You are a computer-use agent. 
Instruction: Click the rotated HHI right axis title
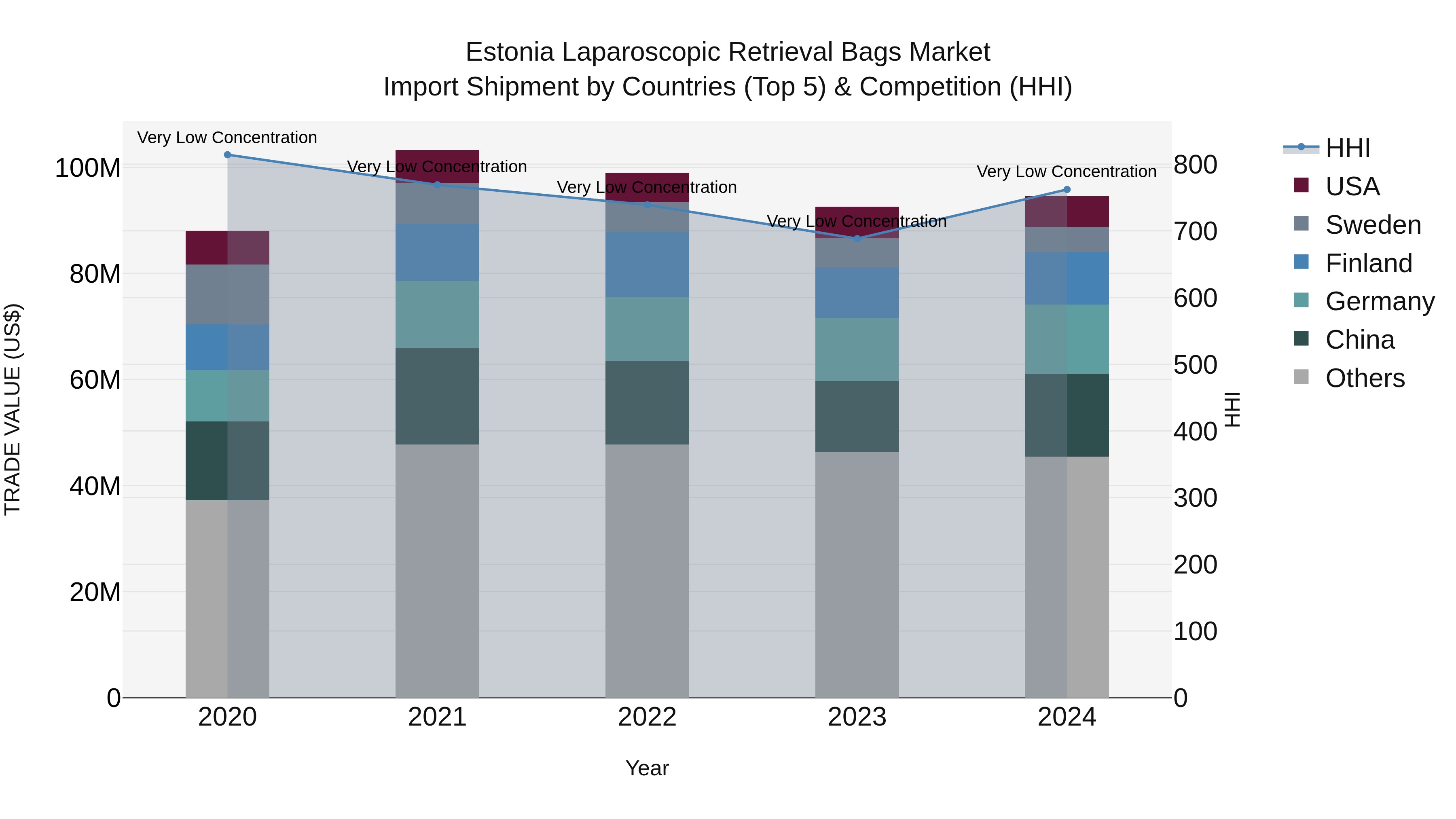[1232, 409]
